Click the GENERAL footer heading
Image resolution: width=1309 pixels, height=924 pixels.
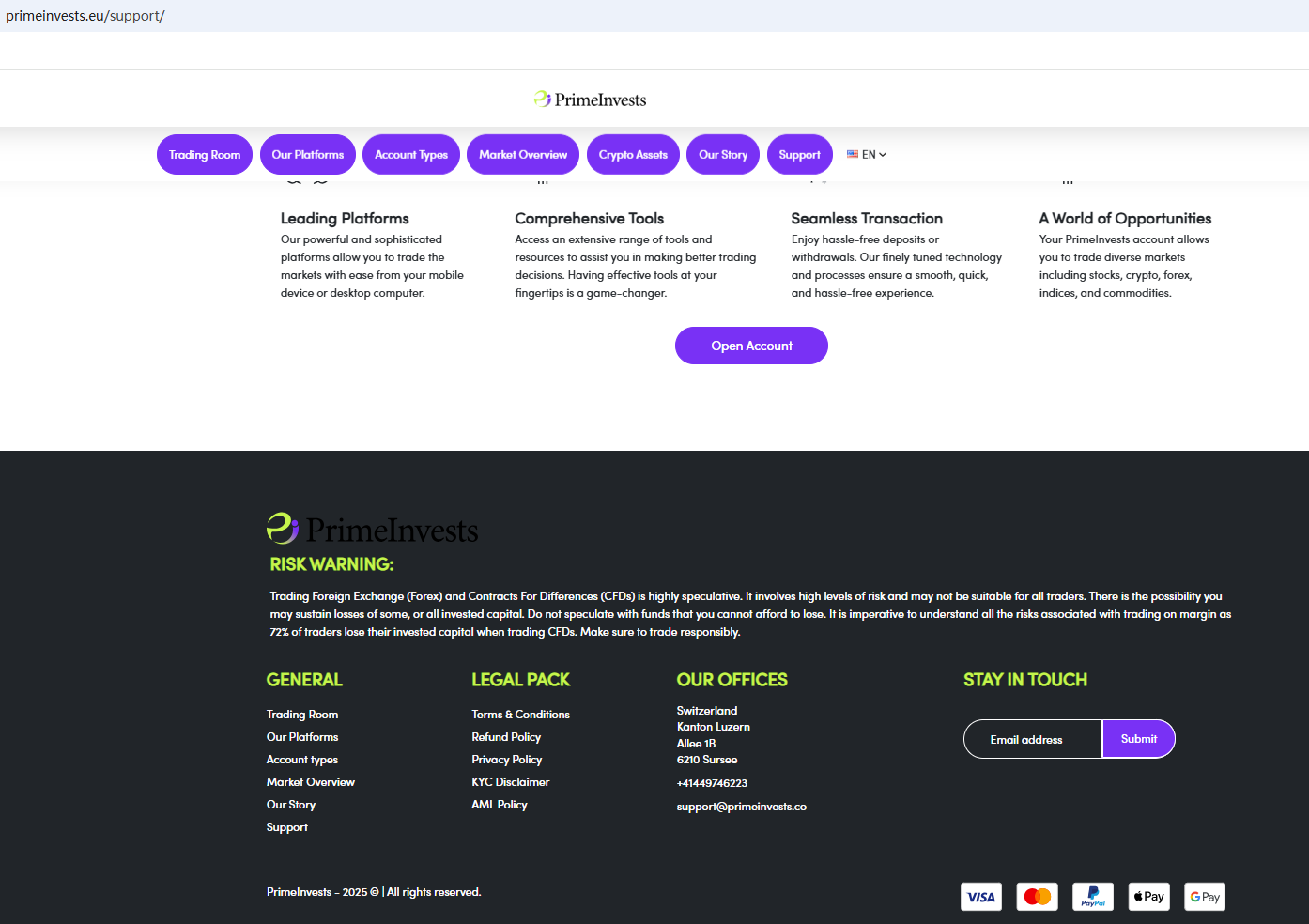(304, 680)
